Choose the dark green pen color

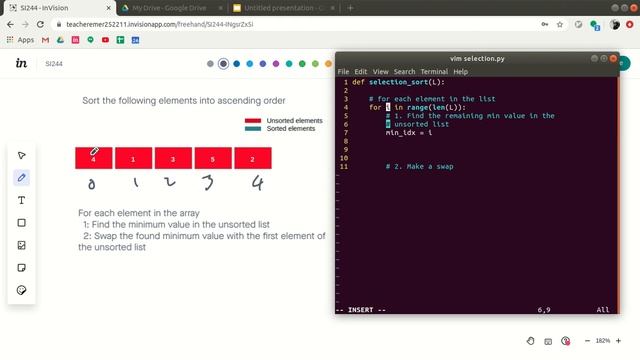[302, 64]
